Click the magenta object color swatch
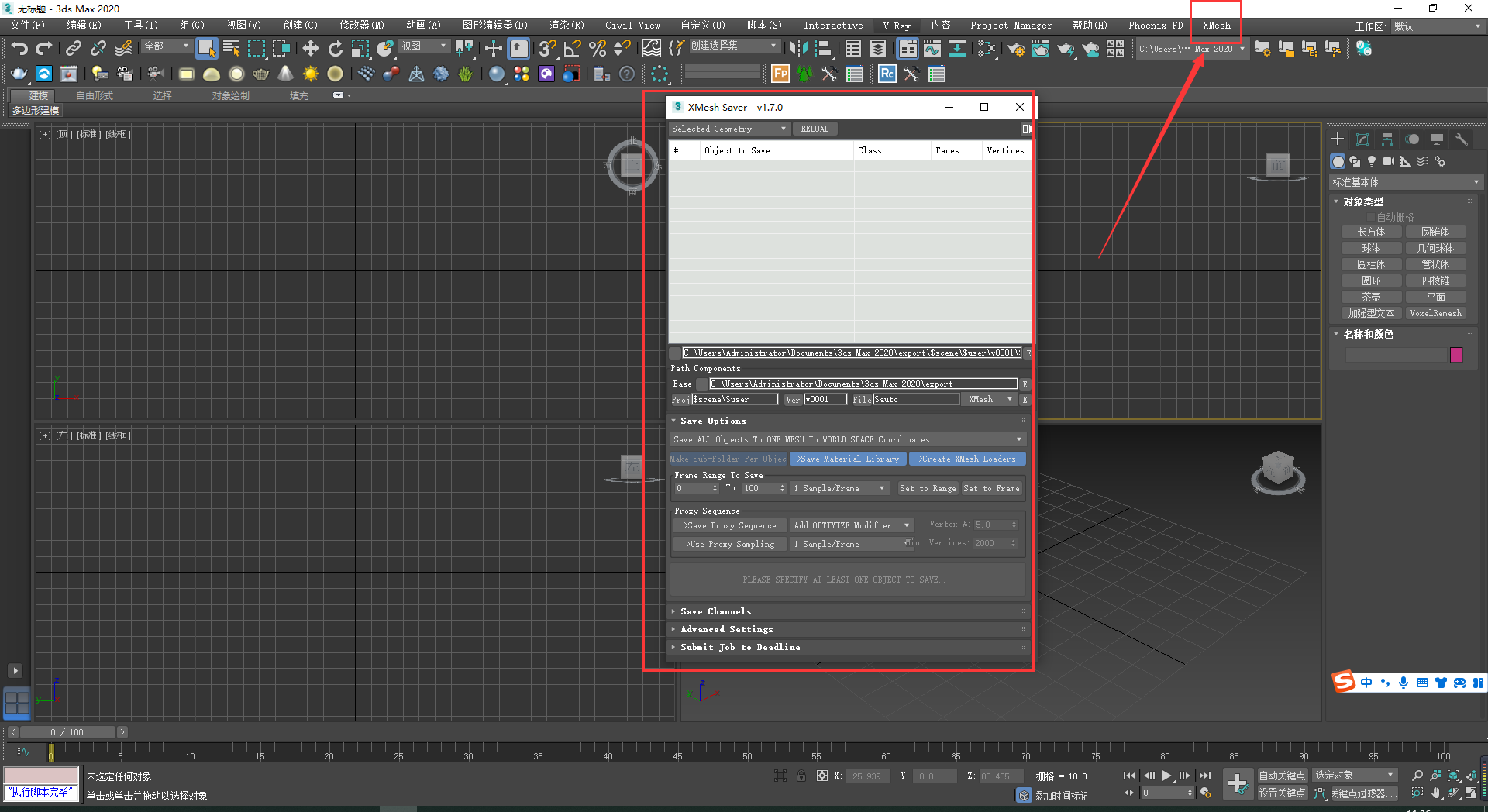The image size is (1488, 812). pos(1456,355)
